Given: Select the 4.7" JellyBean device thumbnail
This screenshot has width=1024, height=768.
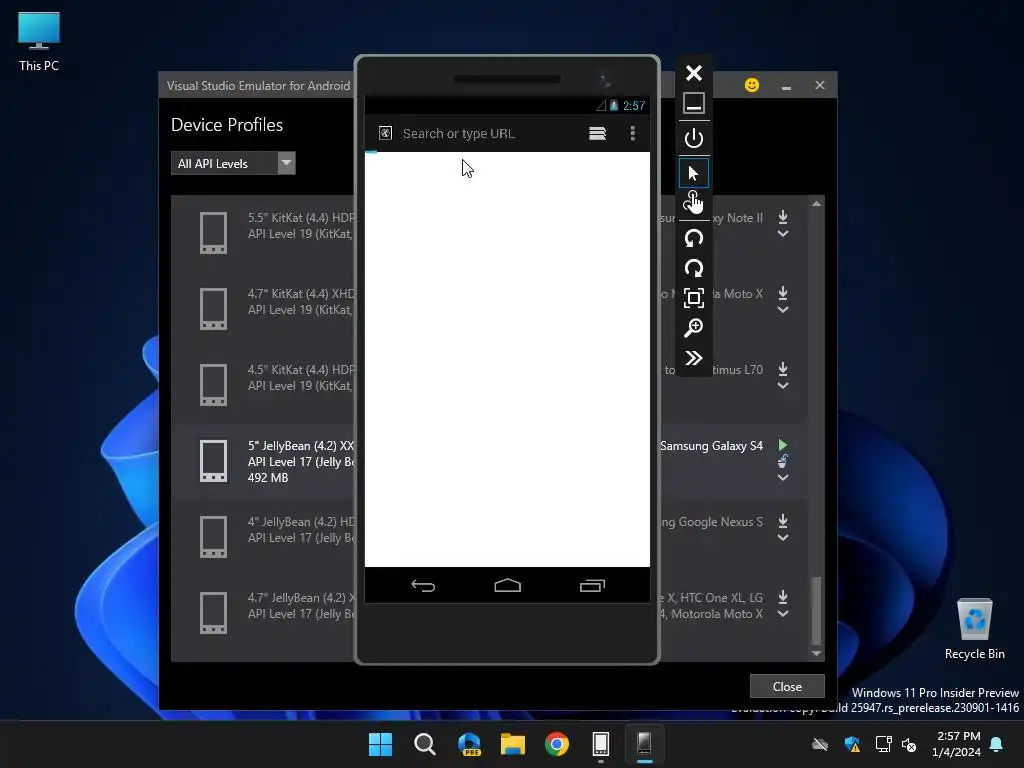Looking at the screenshot, I should [x=214, y=613].
